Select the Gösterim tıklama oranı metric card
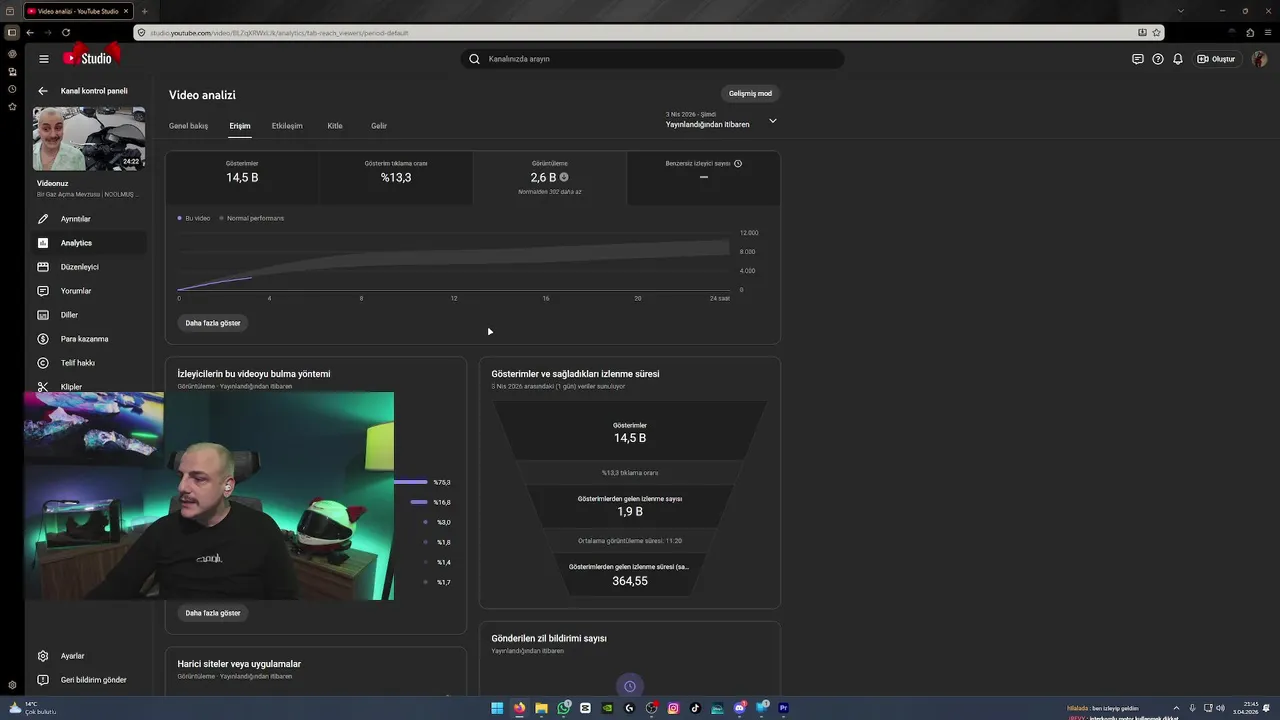The image size is (1280, 720). [396, 178]
